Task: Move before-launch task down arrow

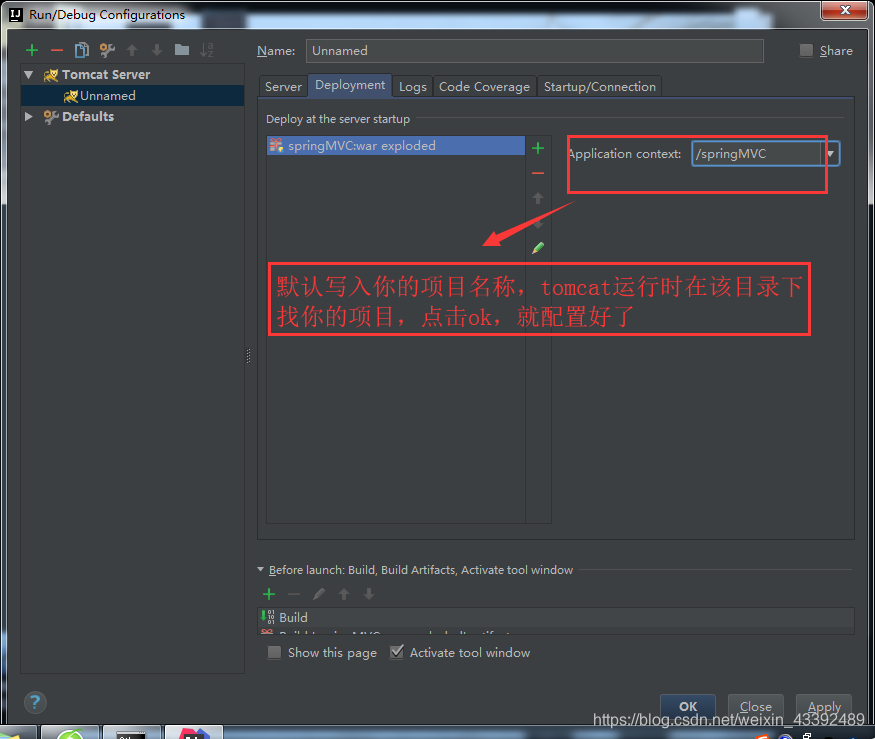Action: coord(369,594)
